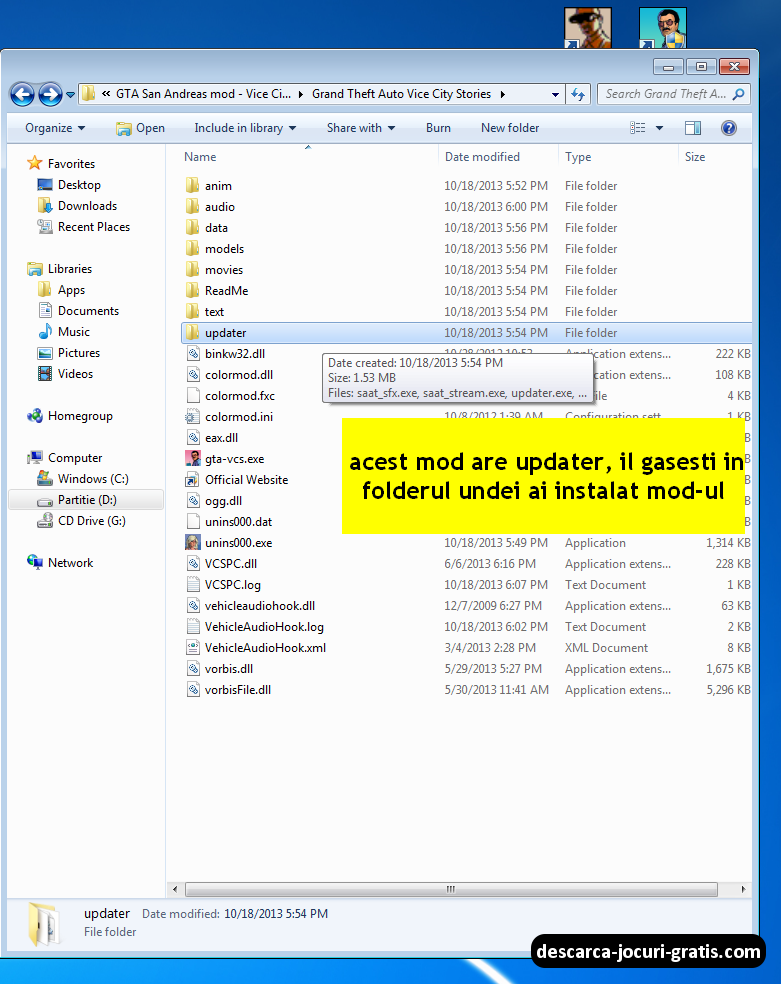The width and height of the screenshot is (781, 984).
Task: Select the movies folder icon
Action: coord(193,270)
